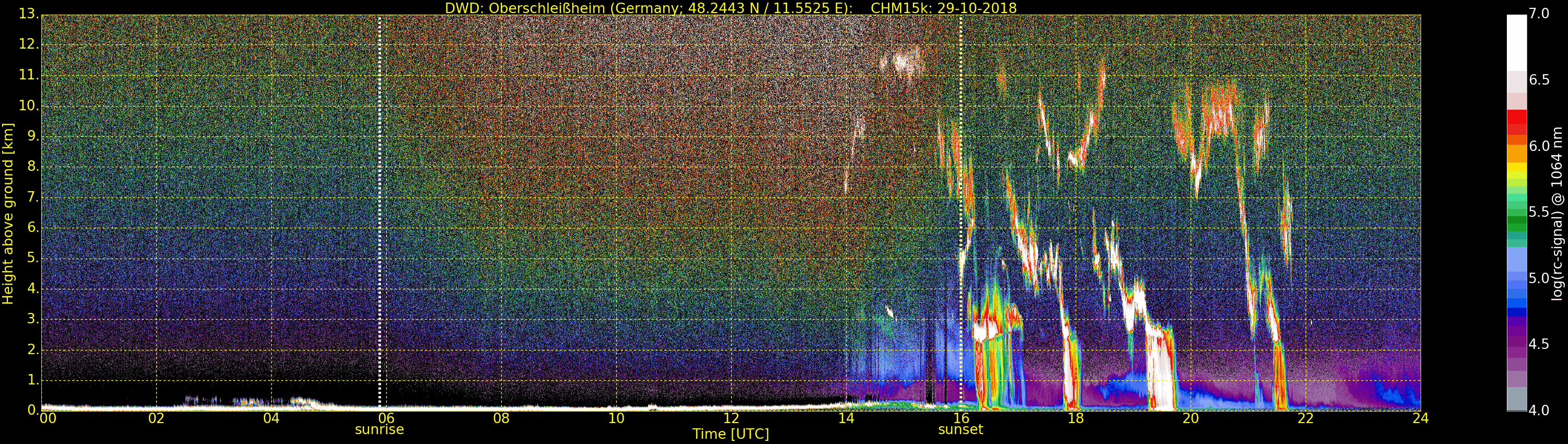This screenshot has width=1568, height=444.
Task: Click the 24 hour tick label on time axis
Action: (1420, 418)
